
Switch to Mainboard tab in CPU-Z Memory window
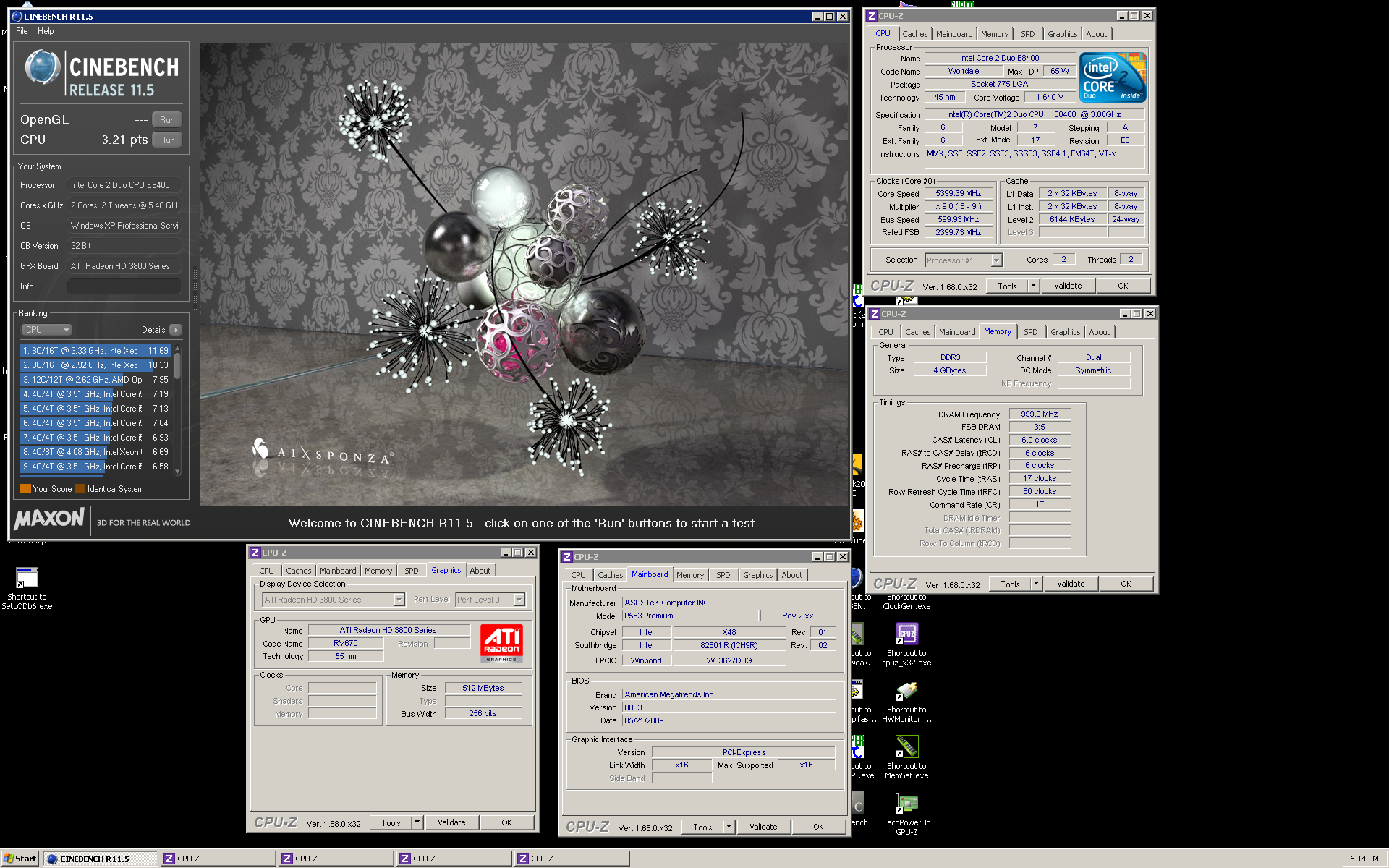click(957, 332)
